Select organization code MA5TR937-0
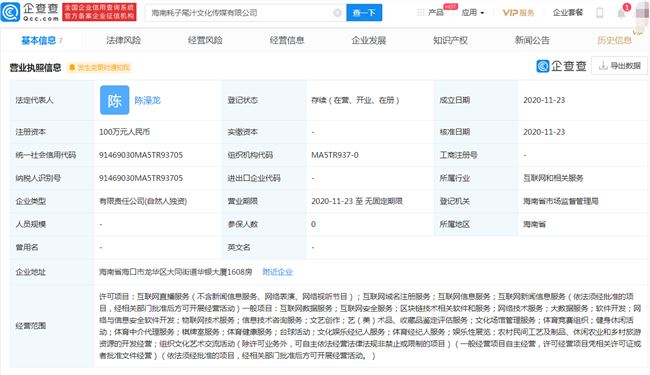This screenshot has height=375, width=650. click(x=335, y=155)
